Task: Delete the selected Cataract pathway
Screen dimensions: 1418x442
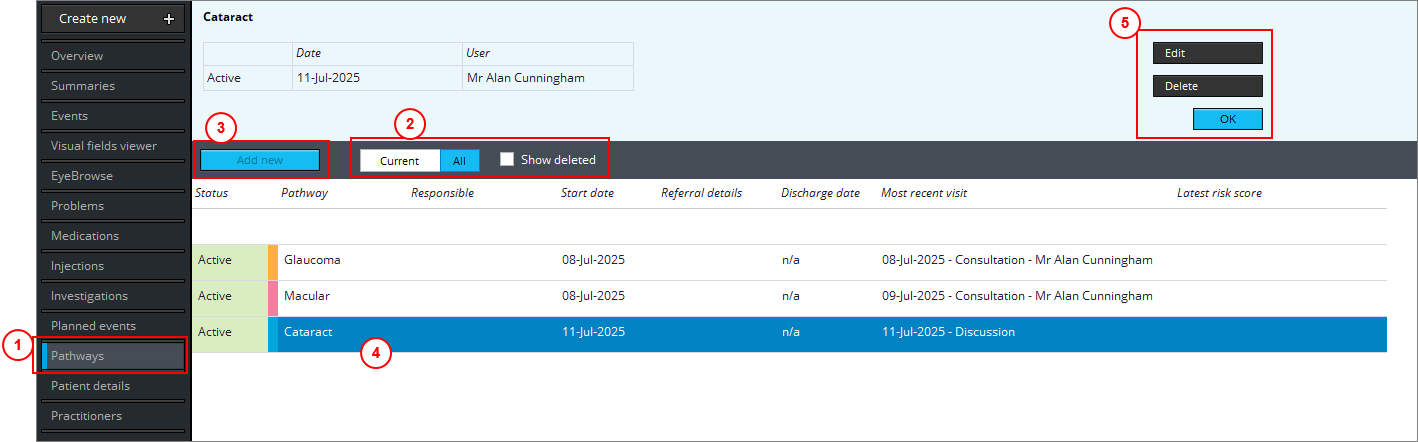Action: click(1207, 86)
